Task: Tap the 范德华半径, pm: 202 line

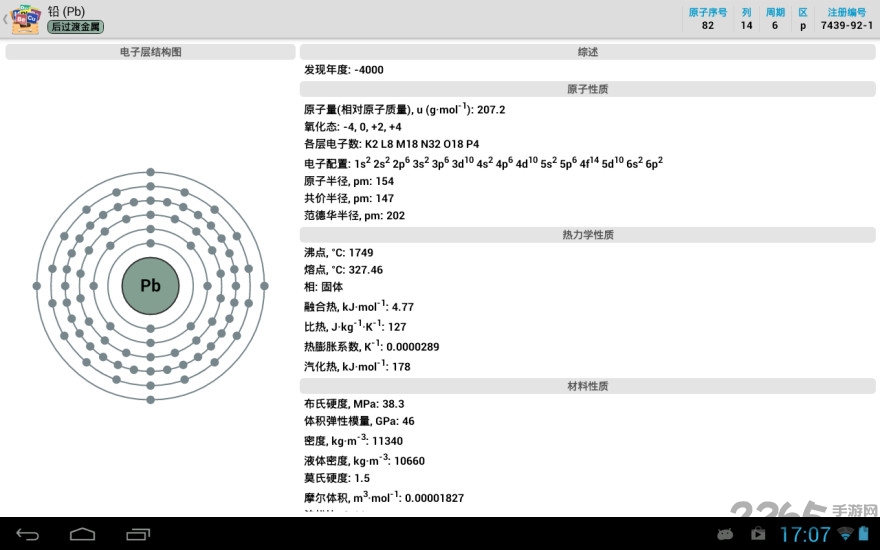Action: click(x=354, y=215)
